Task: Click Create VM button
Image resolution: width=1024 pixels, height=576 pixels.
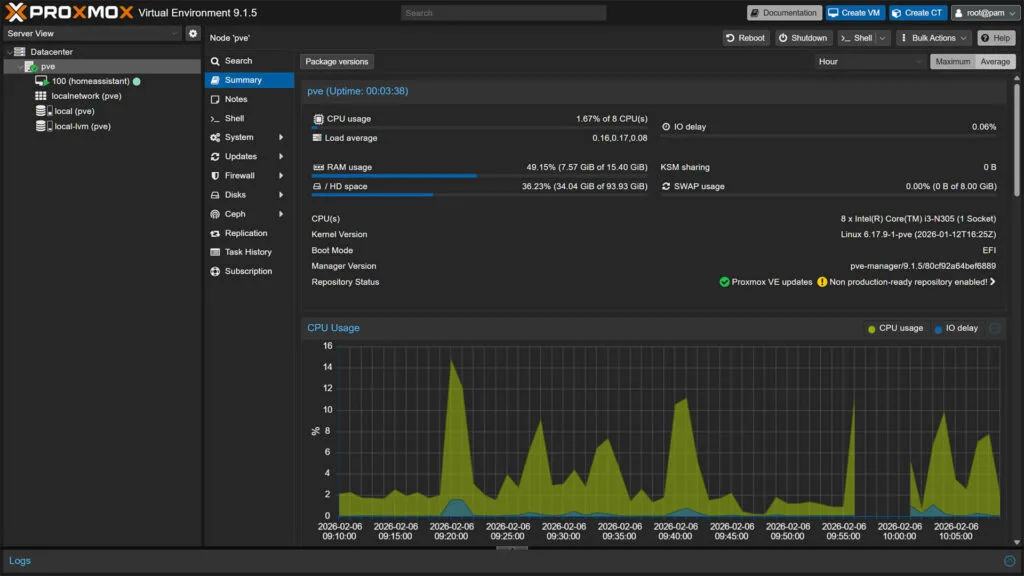Action: pos(854,13)
